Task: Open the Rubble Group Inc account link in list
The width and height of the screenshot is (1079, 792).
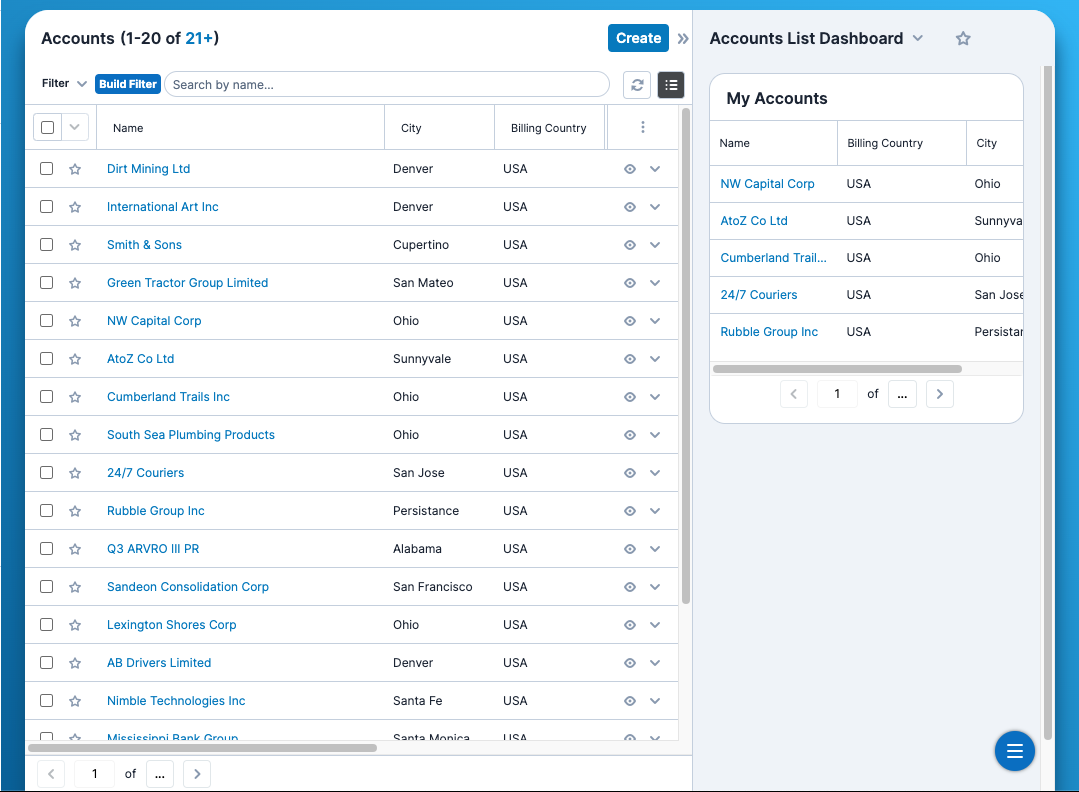Action: point(155,511)
